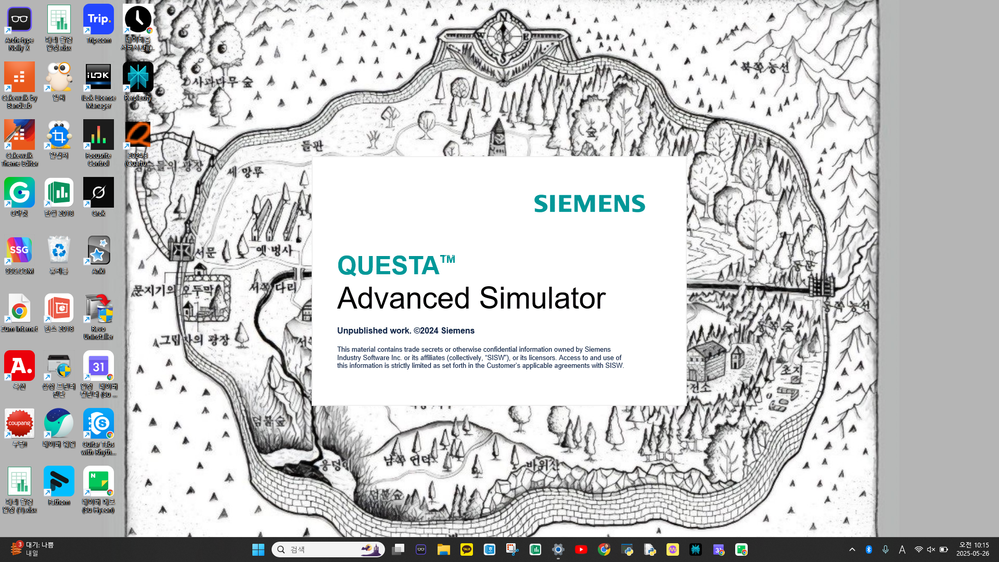The image size is (999, 562).
Task: Open File Explorer from the taskbar
Action: tap(443, 549)
